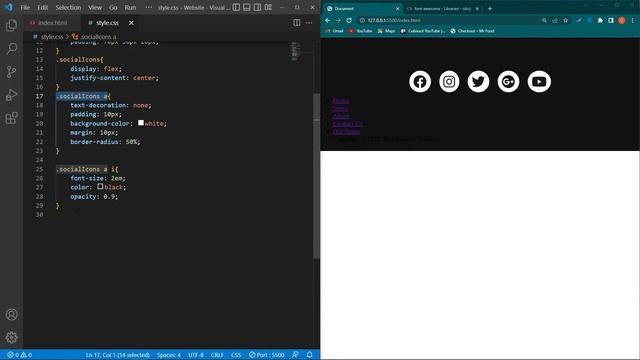The image size is (640, 360).
Task: Open the Chrome three-dot menu
Action: click(633, 20)
